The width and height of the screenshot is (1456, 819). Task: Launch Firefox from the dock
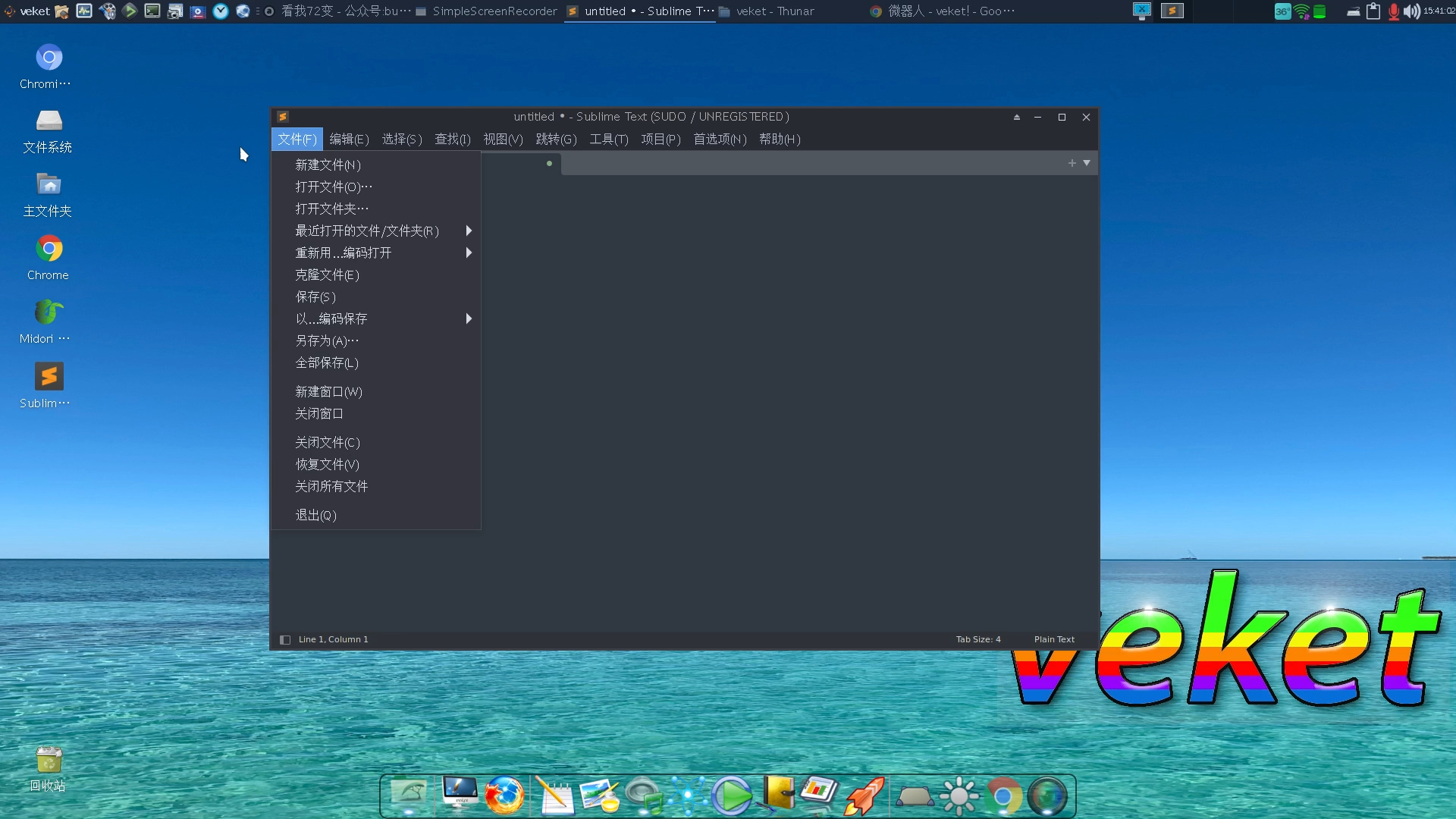click(505, 795)
